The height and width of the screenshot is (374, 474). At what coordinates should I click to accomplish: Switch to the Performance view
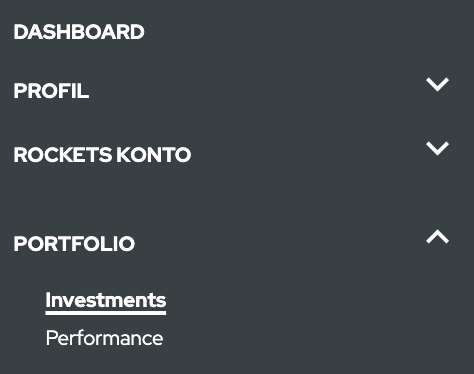point(104,338)
